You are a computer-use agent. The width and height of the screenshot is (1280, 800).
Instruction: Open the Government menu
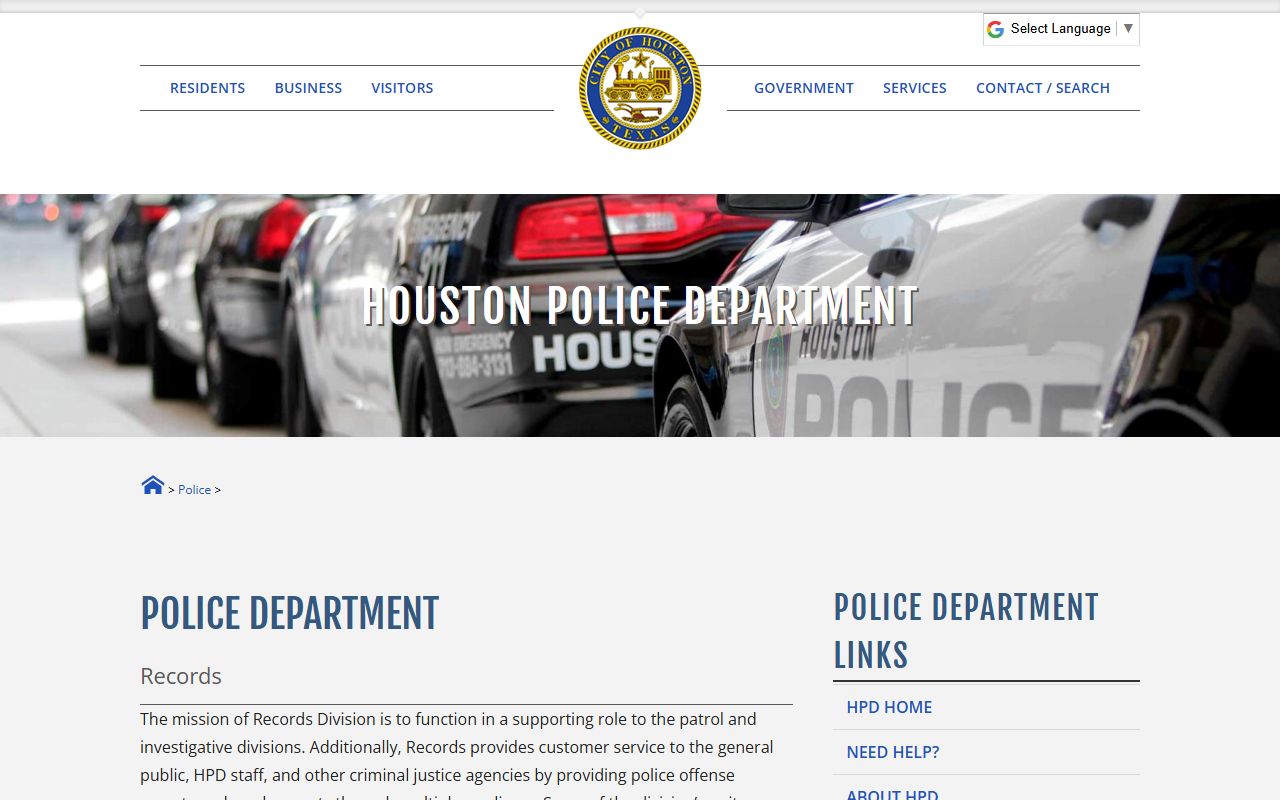point(804,88)
